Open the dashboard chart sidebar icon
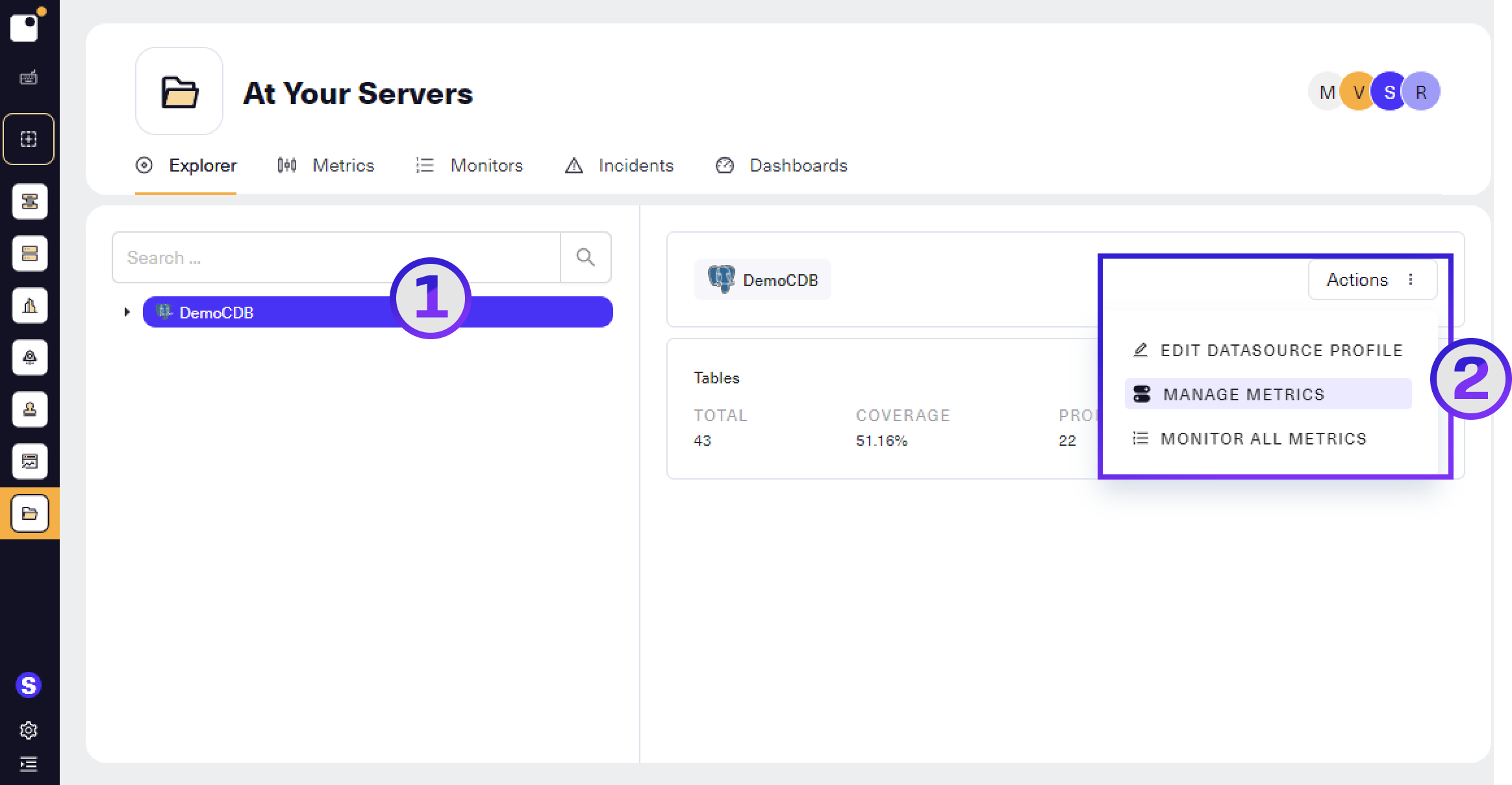The image size is (1512, 785). coord(29,461)
